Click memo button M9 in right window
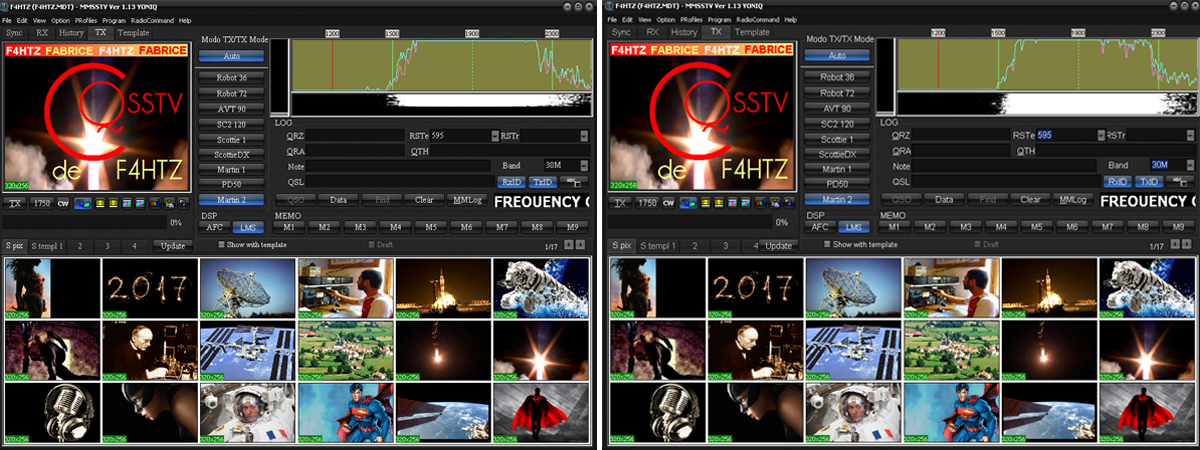The image size is (1200, 450). [x=1179, y=227]
